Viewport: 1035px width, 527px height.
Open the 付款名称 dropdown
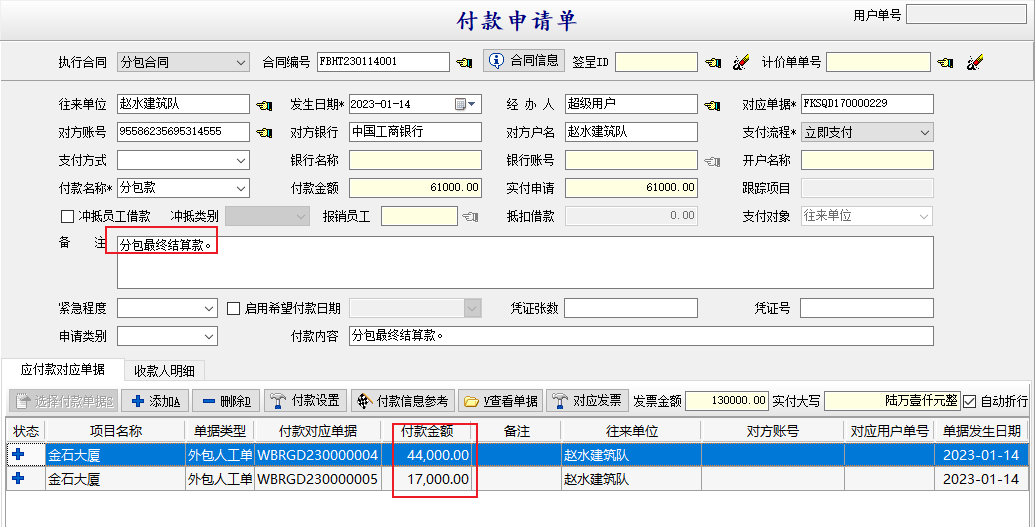pos(240,188)
